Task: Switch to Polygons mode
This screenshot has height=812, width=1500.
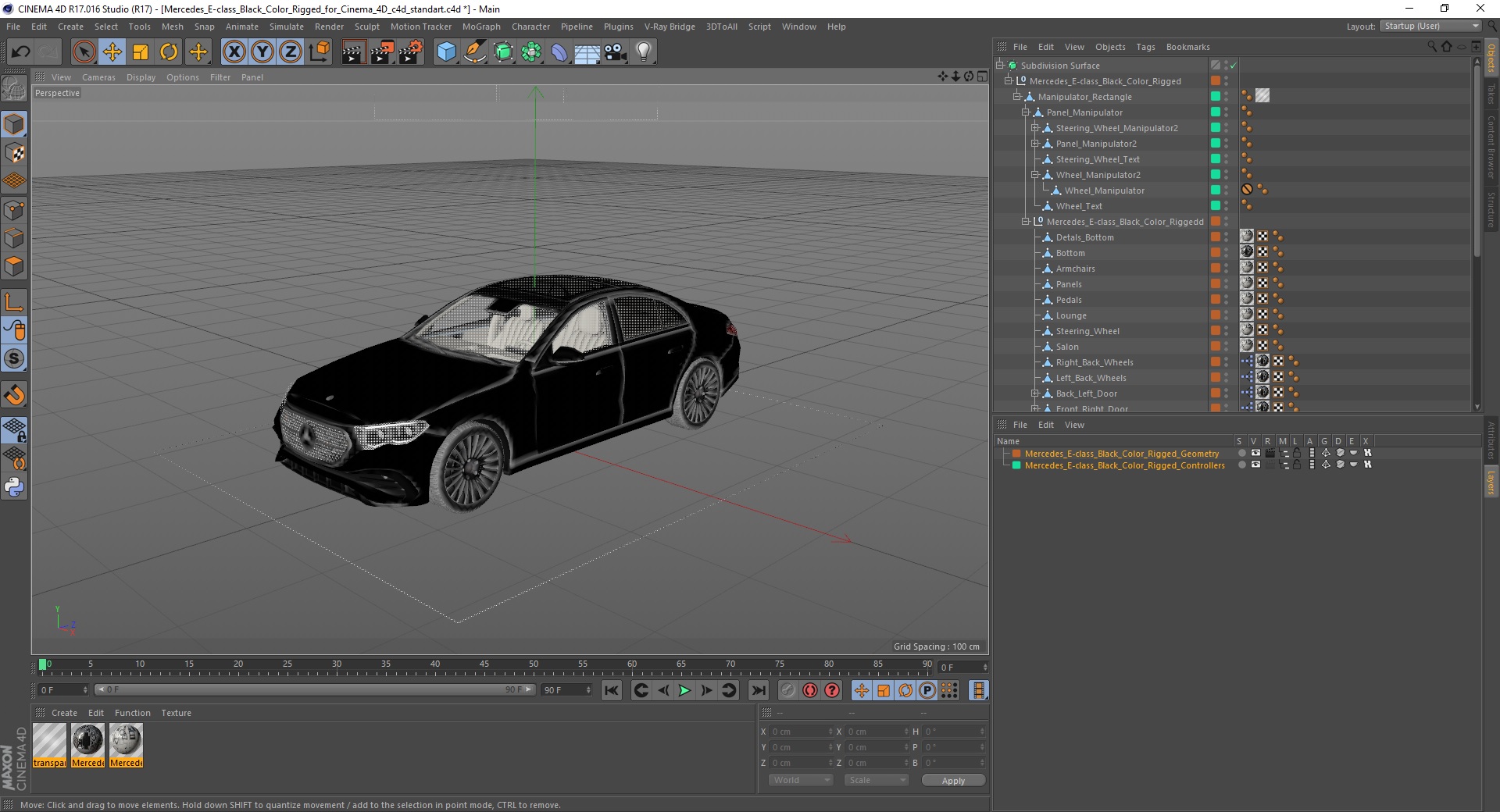Action: pyautogui.click(x=14, y=266)
